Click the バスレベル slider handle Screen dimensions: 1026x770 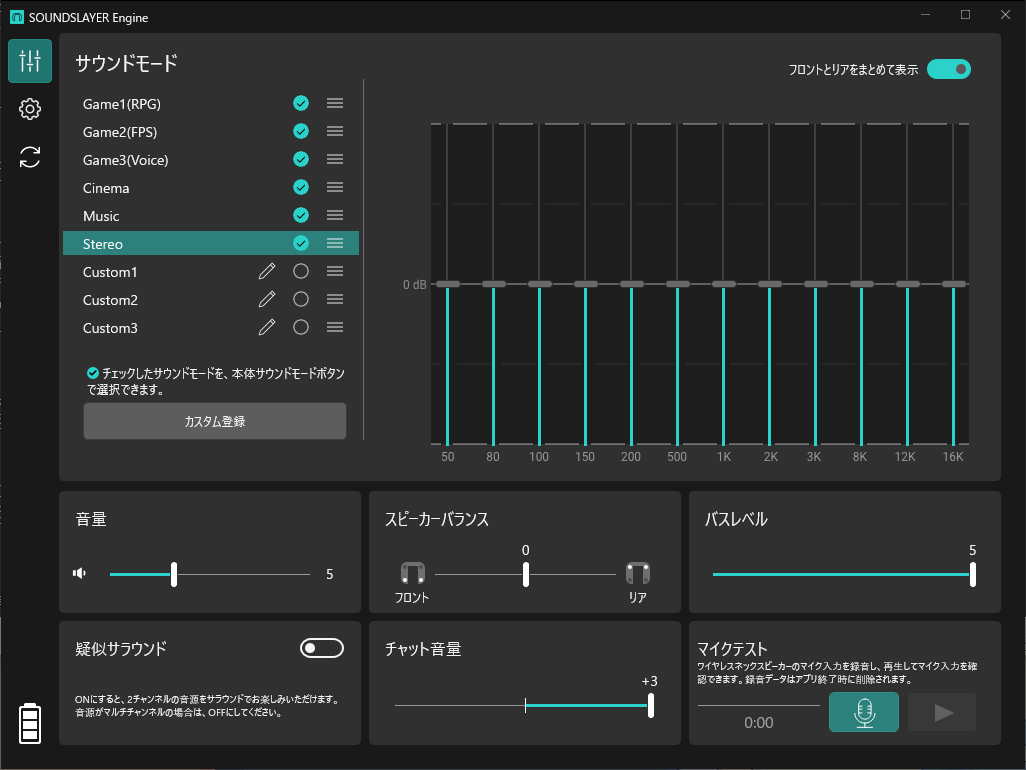tap(973, 574)
